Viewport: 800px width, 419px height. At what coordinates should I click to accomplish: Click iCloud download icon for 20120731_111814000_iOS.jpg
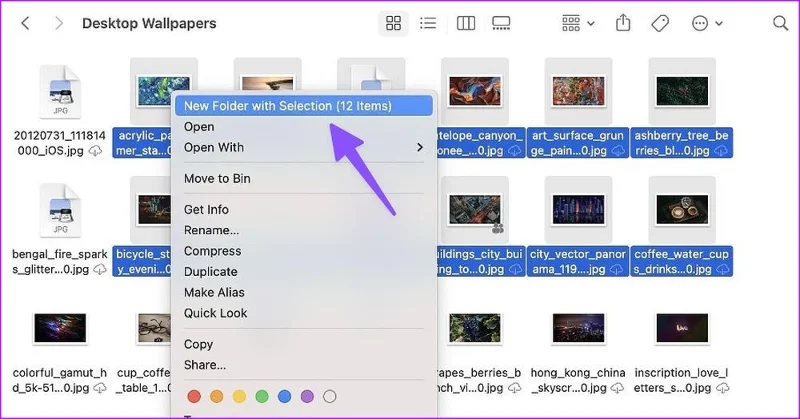point(95,151)
